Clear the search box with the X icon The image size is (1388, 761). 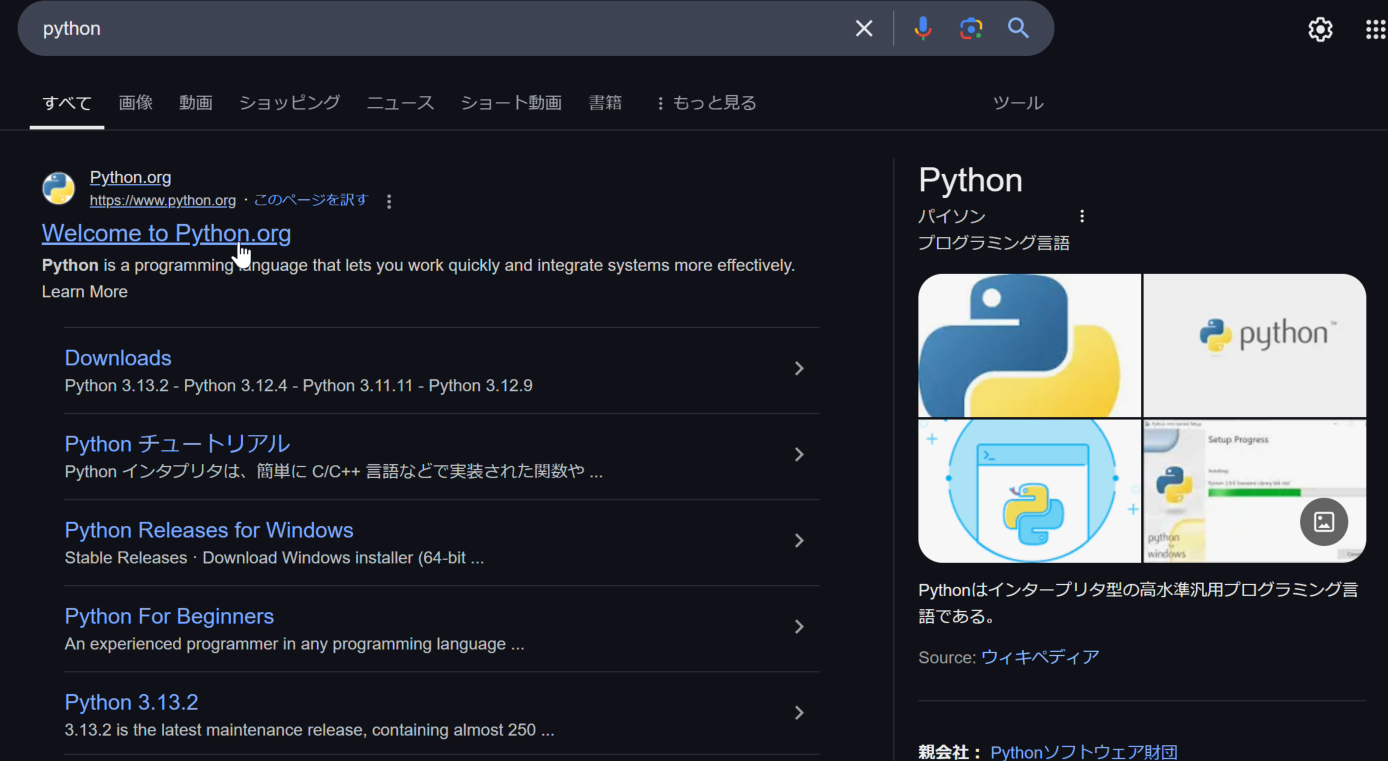point(864,28)
